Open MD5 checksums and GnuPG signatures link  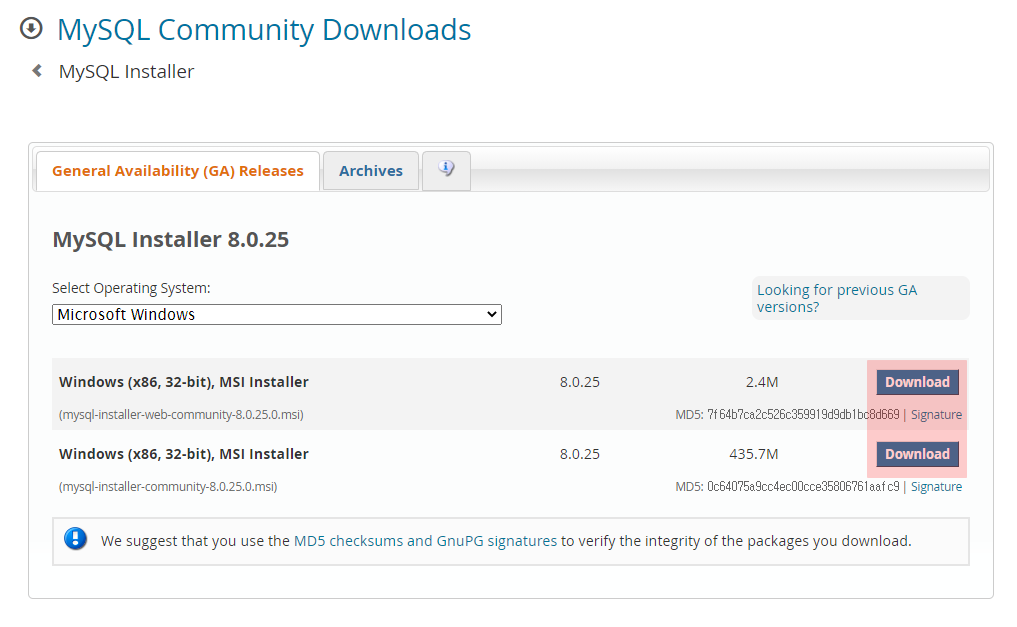click(x=425, y=541)
